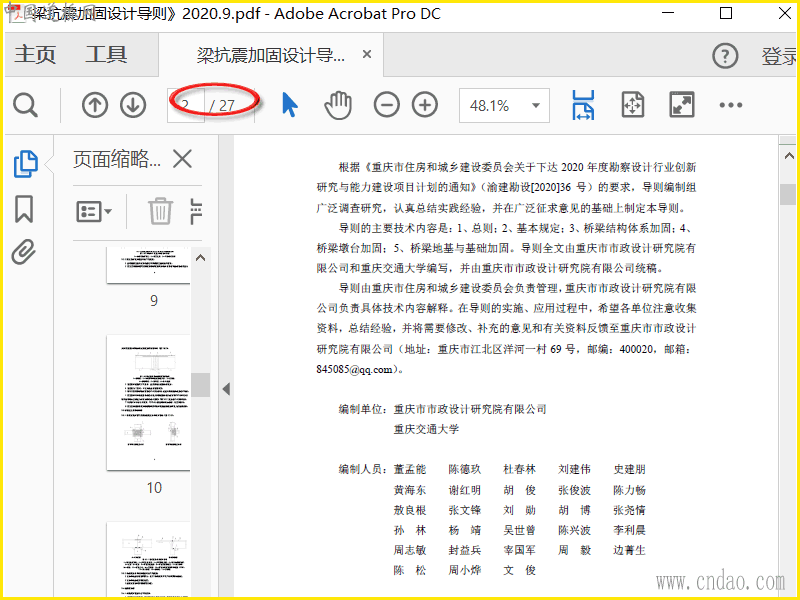Close the document tab with X
Viewport: 800px width, 600px height.
367,54
